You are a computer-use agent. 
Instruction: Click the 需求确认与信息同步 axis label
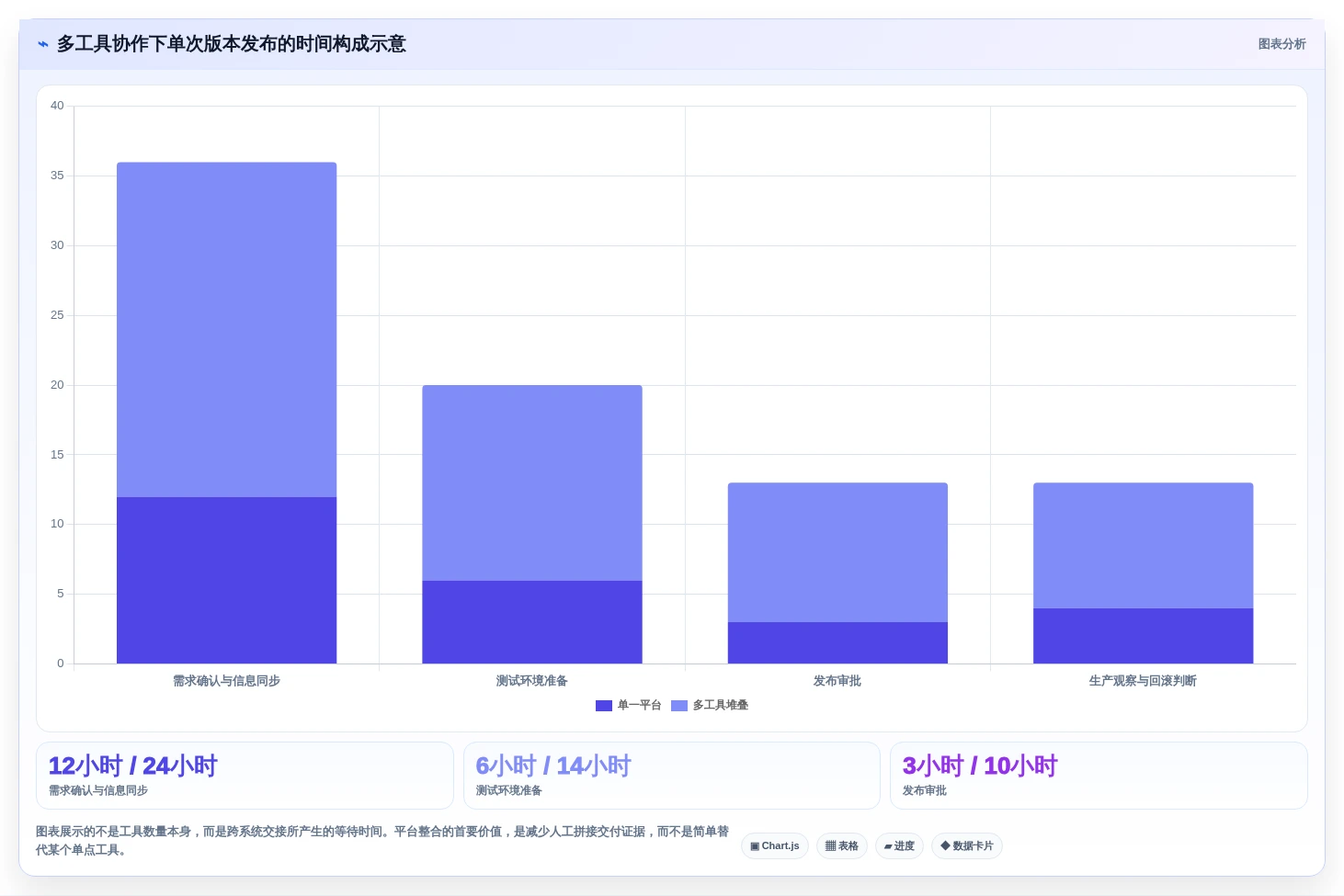(226, 681)
